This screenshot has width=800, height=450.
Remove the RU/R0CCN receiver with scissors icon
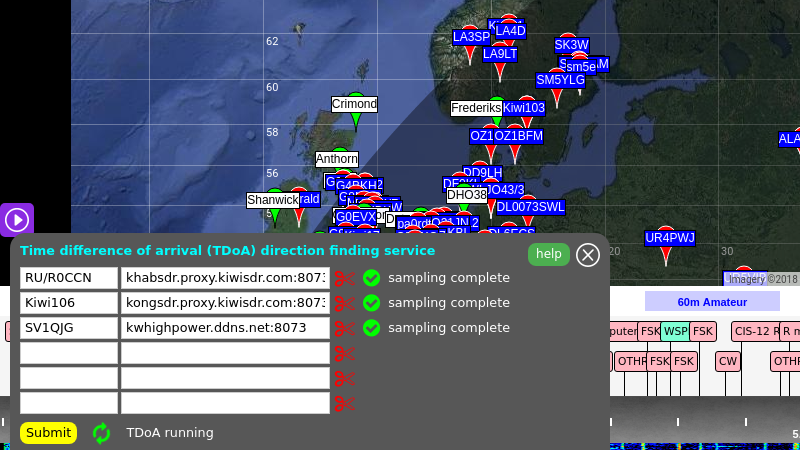click(x=345, y=278)
